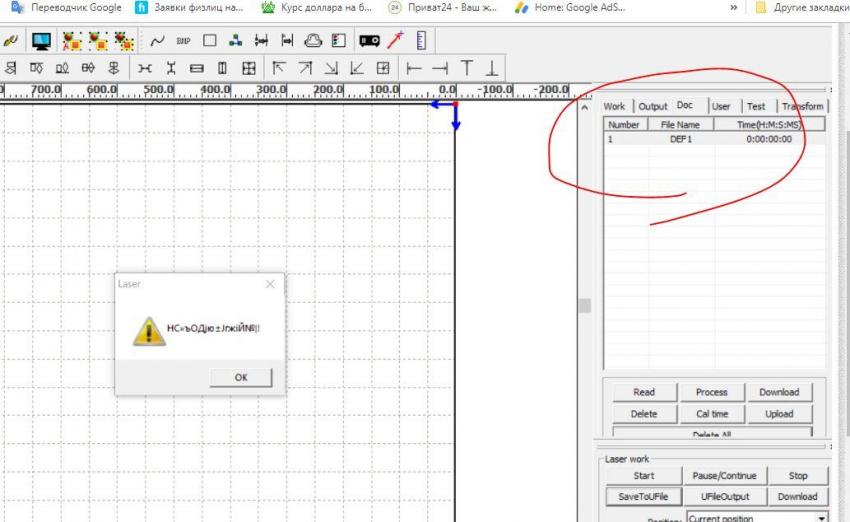
Task: Click the Cal time button
Action: click(x=711, y=413)
